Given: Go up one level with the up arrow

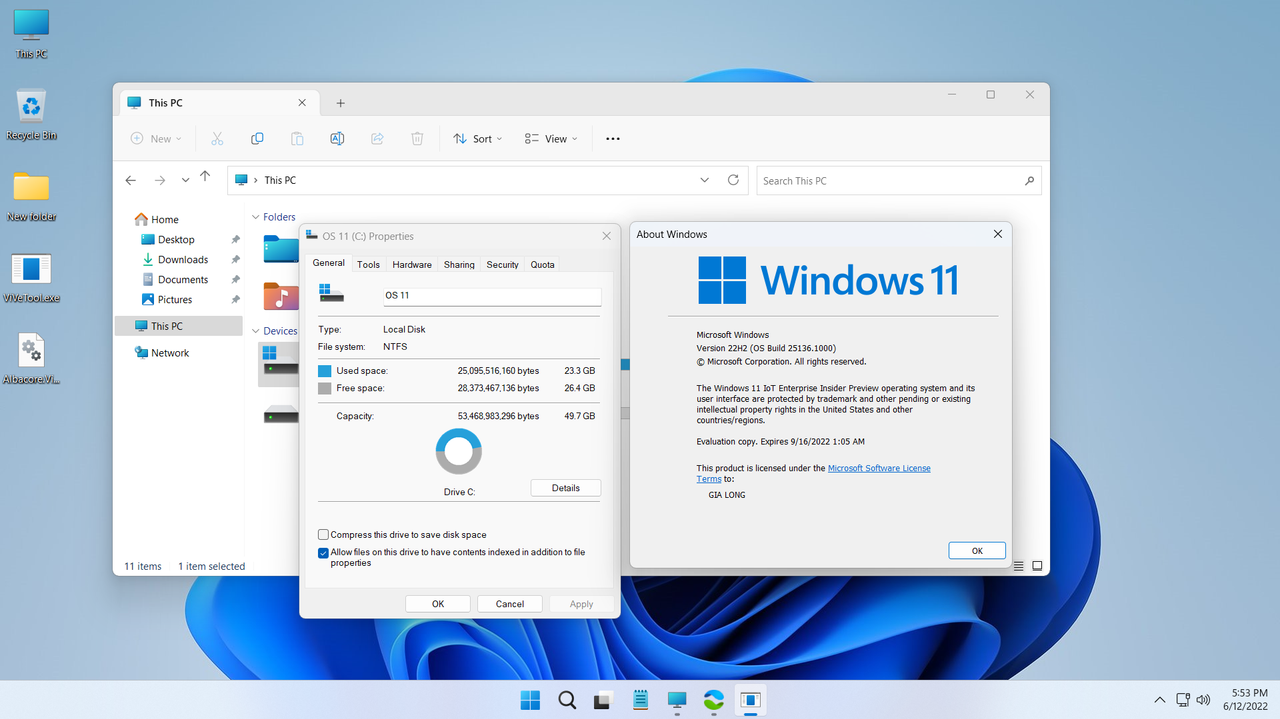Looking at the screenshot, I should 205,176.
